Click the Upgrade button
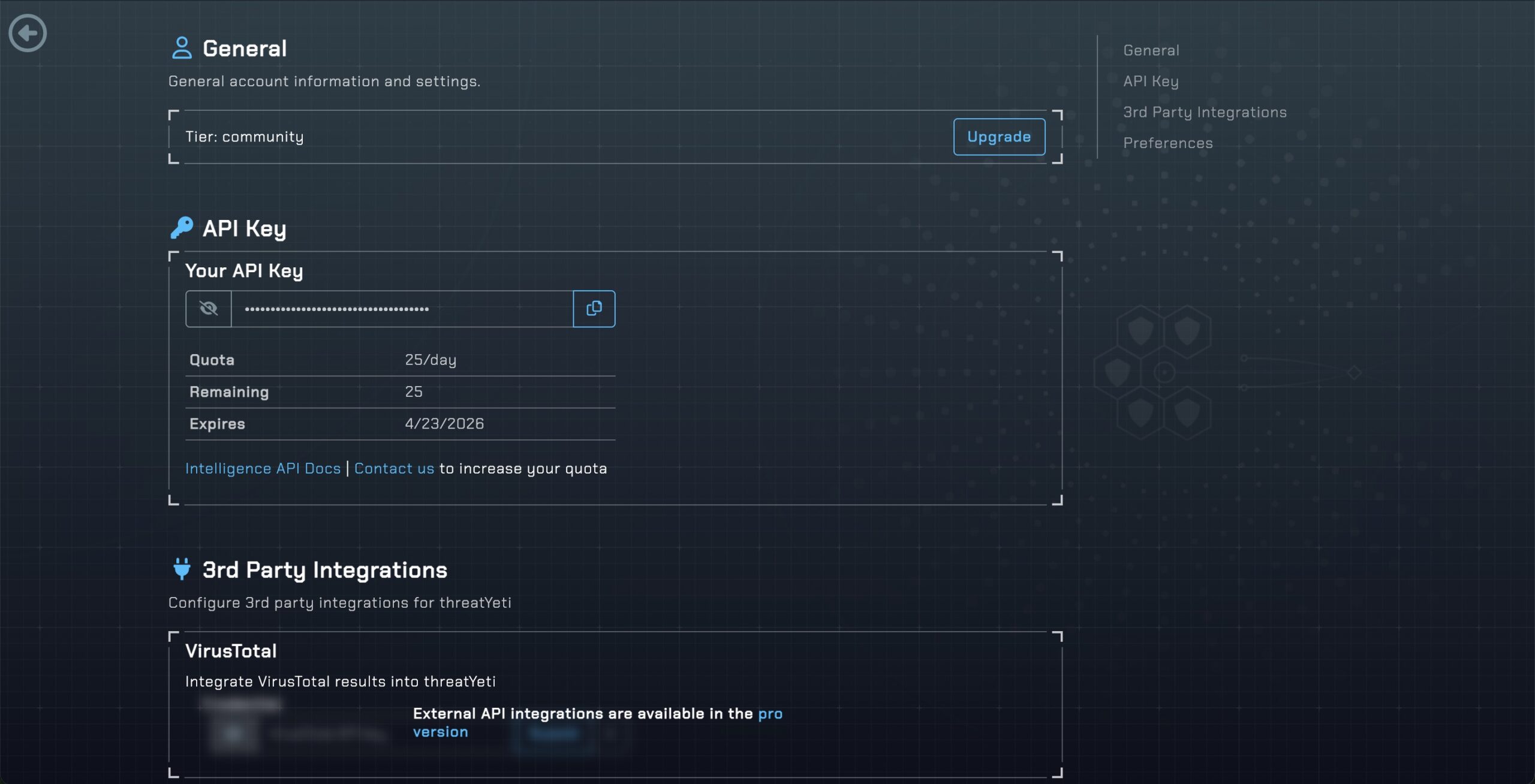Screen dimensions: 1535x784 coord(998,137)
